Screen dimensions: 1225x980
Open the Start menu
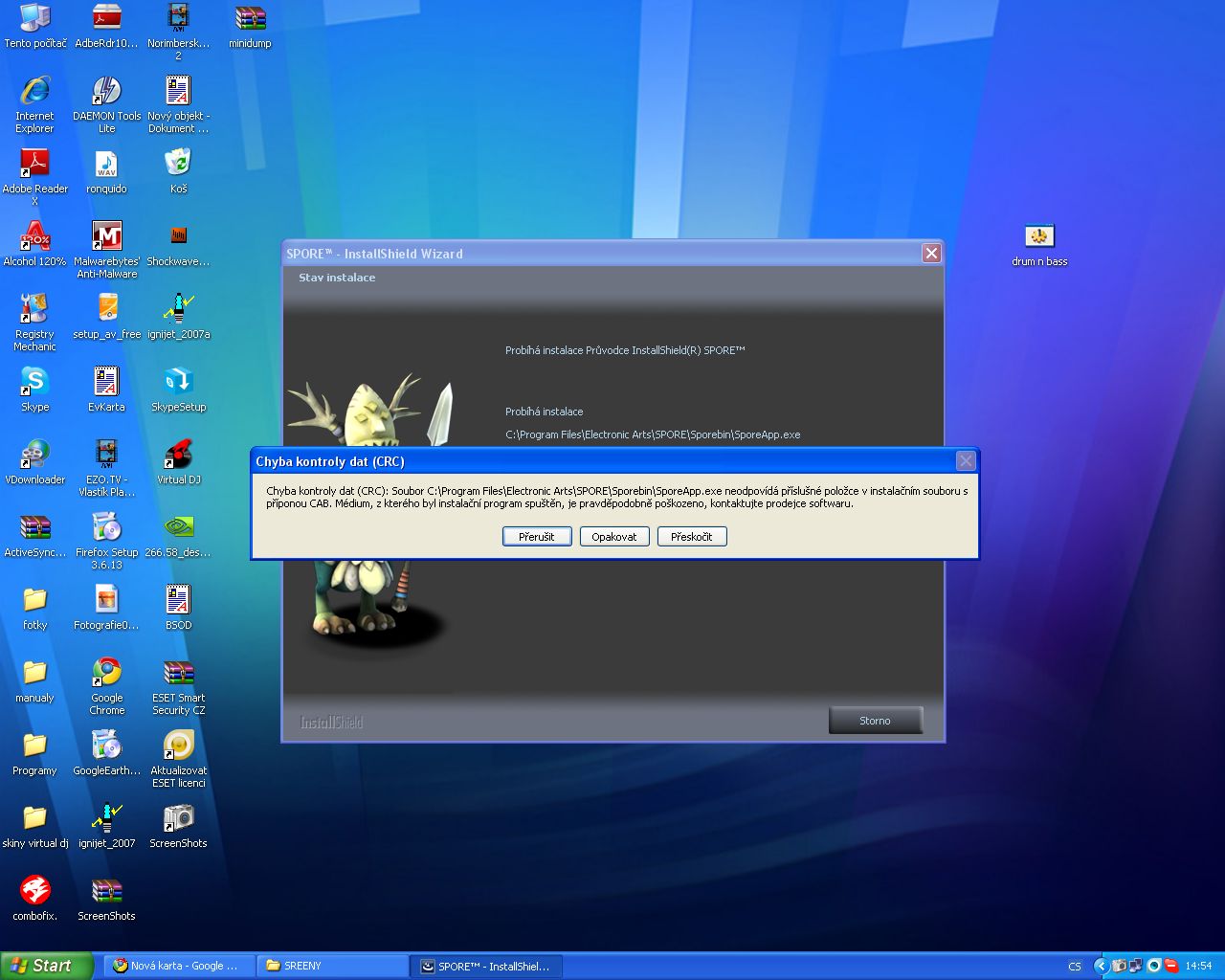point(46,966)
